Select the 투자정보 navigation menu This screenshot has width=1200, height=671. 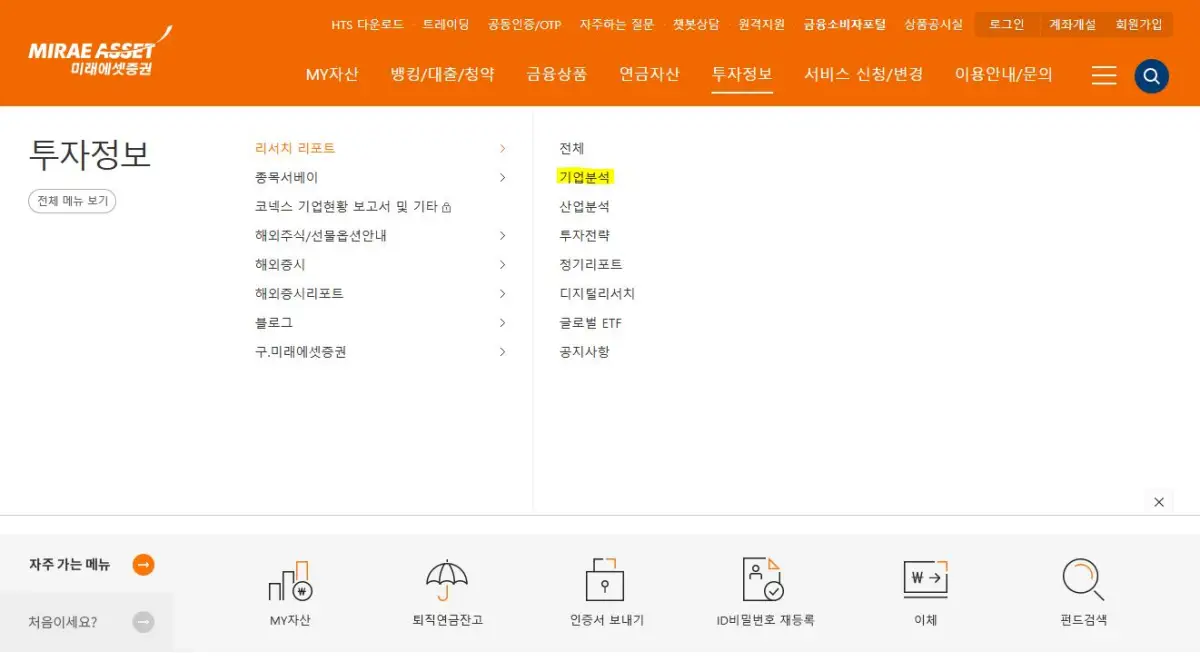742,74
